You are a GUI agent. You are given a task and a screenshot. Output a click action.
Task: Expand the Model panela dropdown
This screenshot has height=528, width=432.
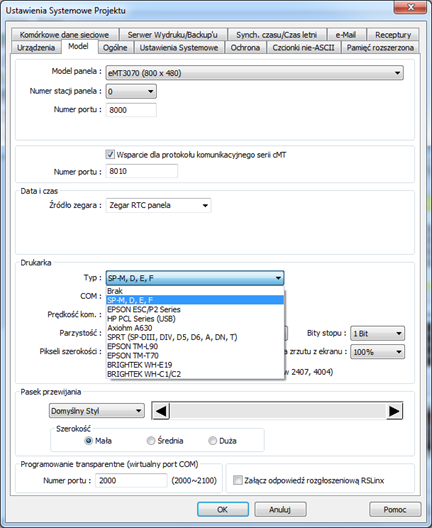tap(255, 73)
